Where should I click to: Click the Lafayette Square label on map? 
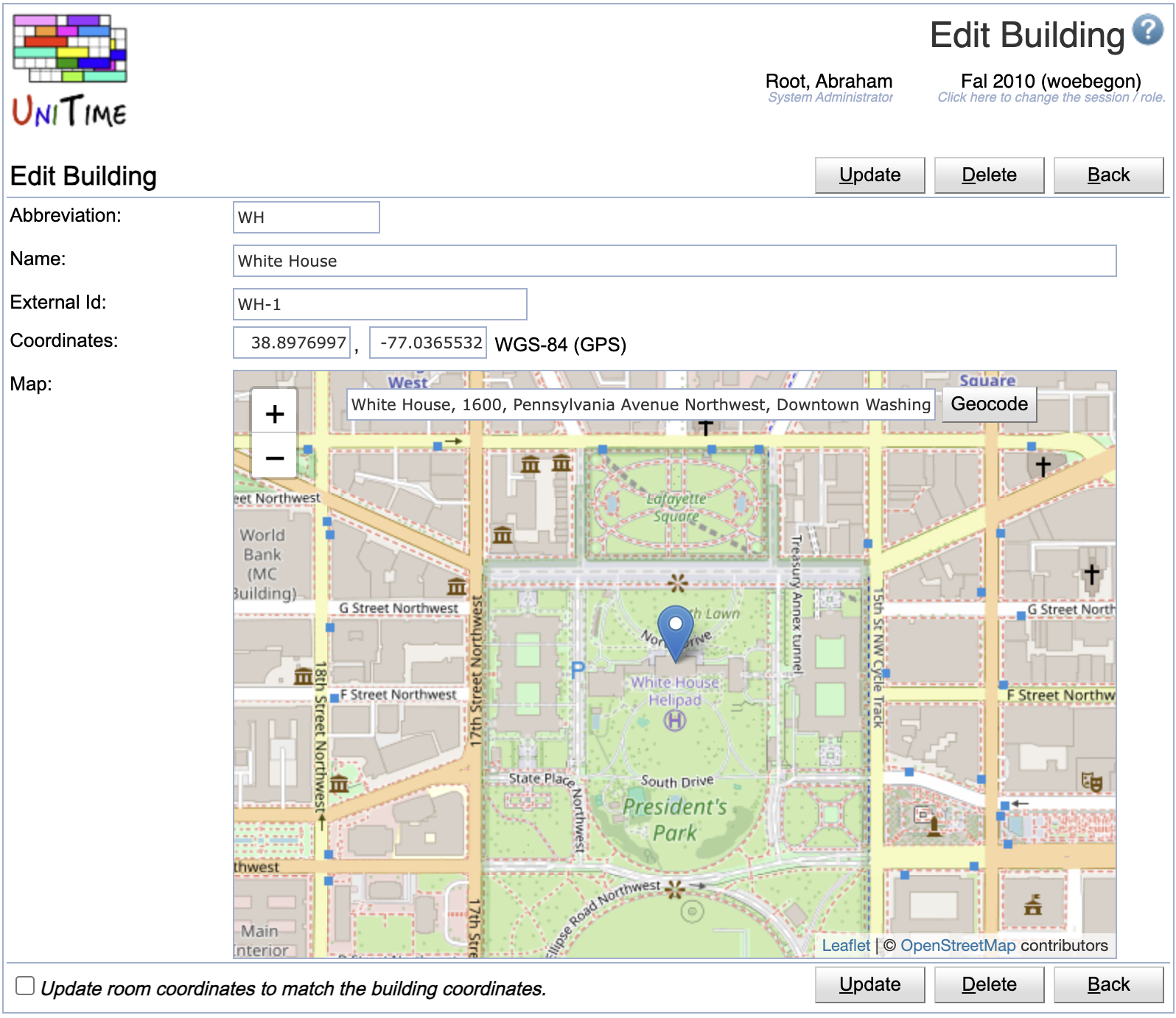click(x=676, y=508)
